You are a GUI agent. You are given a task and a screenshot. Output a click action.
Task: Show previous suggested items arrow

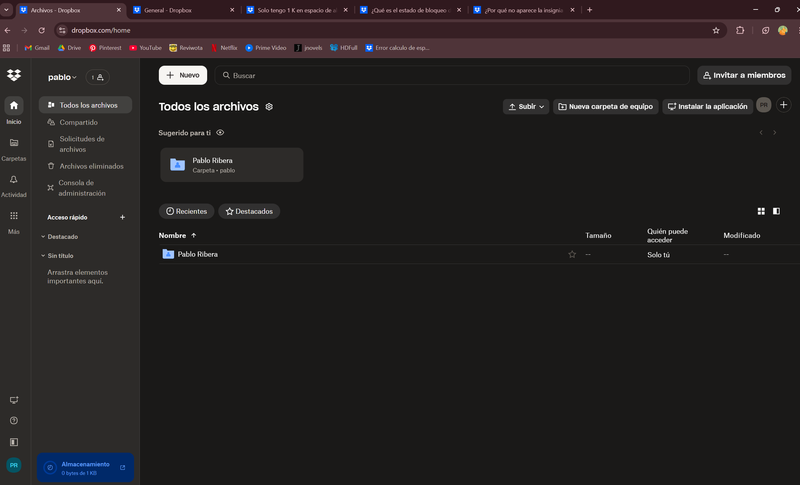pos(761,133)
